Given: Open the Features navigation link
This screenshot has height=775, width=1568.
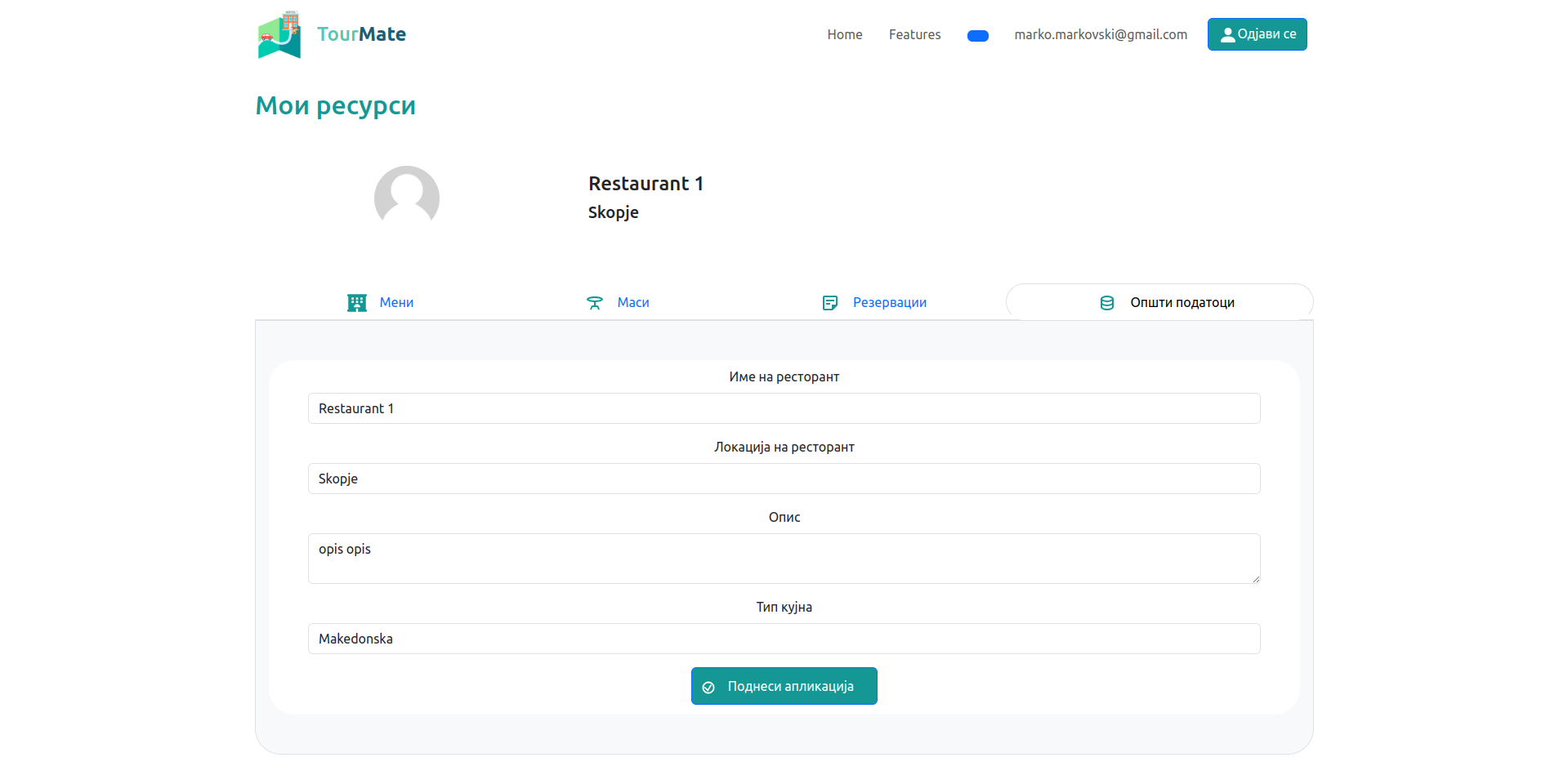Looking at the screenshot, I should 914,34.
